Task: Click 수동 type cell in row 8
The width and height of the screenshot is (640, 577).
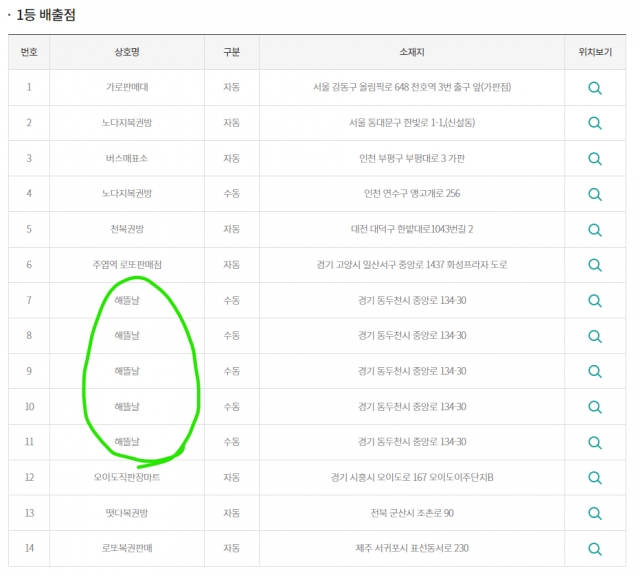Action: tap(231, 335)
